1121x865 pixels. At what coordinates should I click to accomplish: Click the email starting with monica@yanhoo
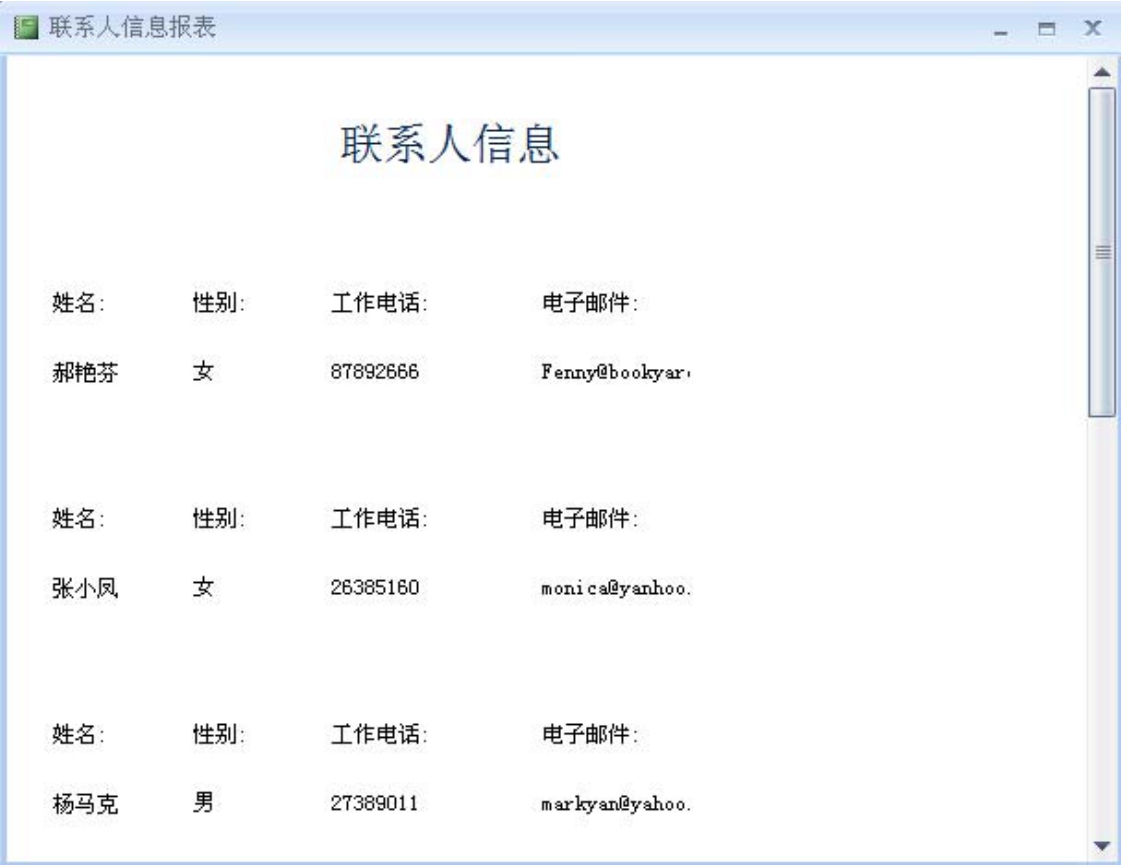[616, 588]
